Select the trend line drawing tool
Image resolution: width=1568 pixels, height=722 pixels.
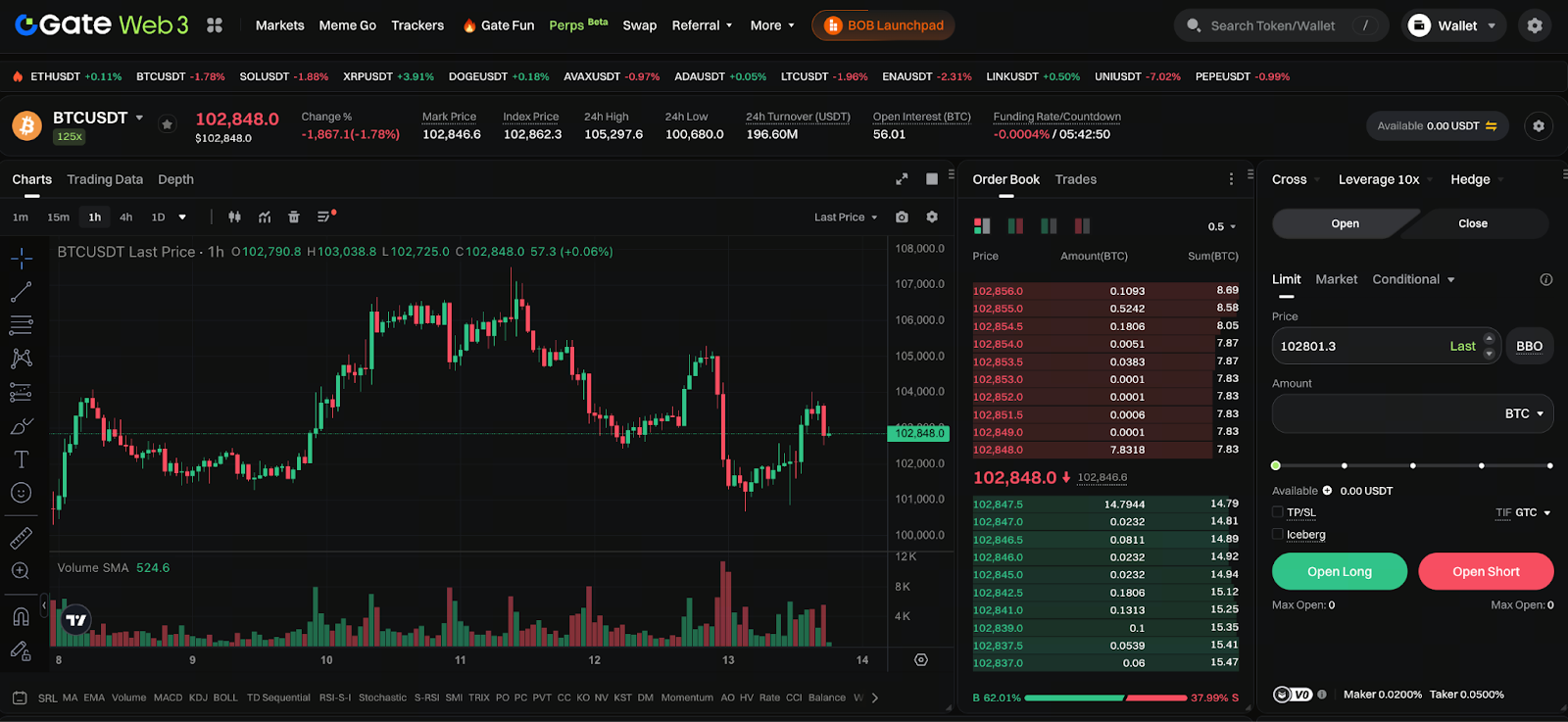[x=22, y=292]
